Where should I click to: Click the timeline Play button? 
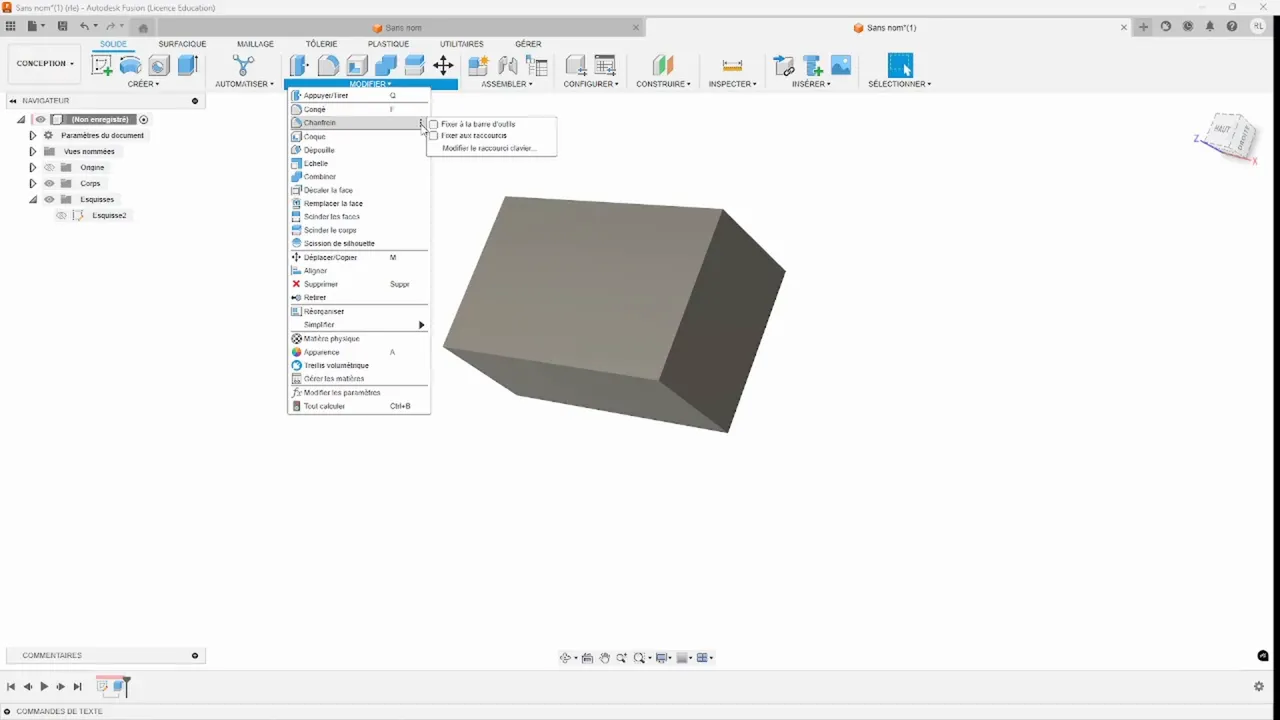tap(44, 686)
